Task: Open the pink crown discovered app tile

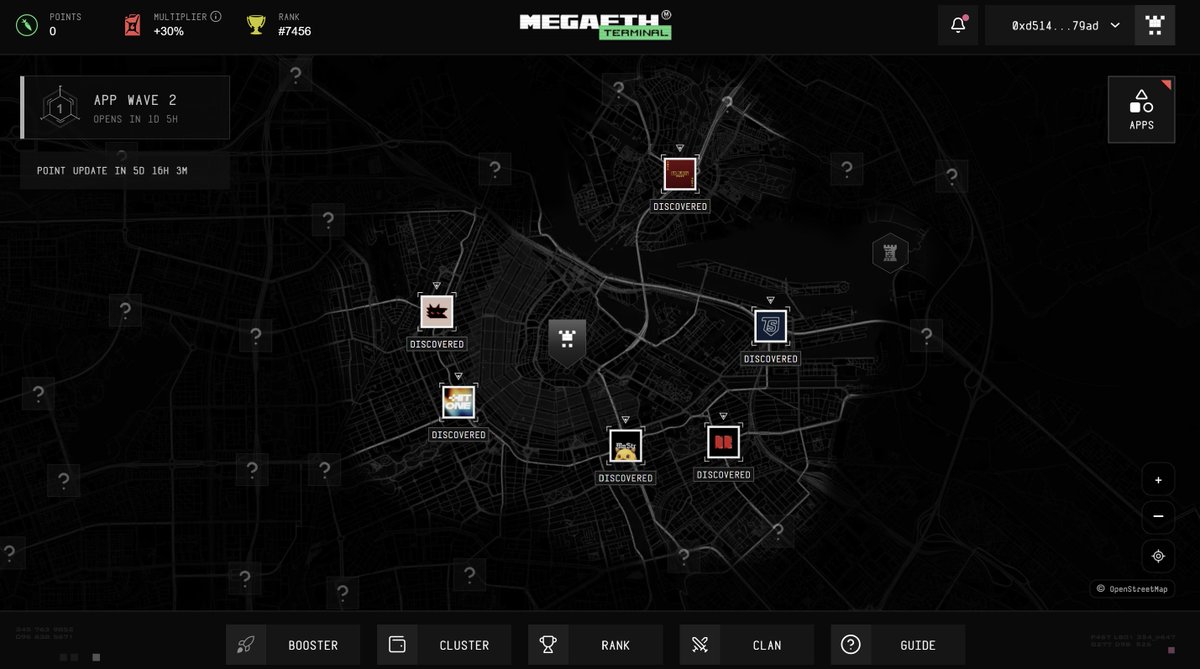Action: point(437,311)
